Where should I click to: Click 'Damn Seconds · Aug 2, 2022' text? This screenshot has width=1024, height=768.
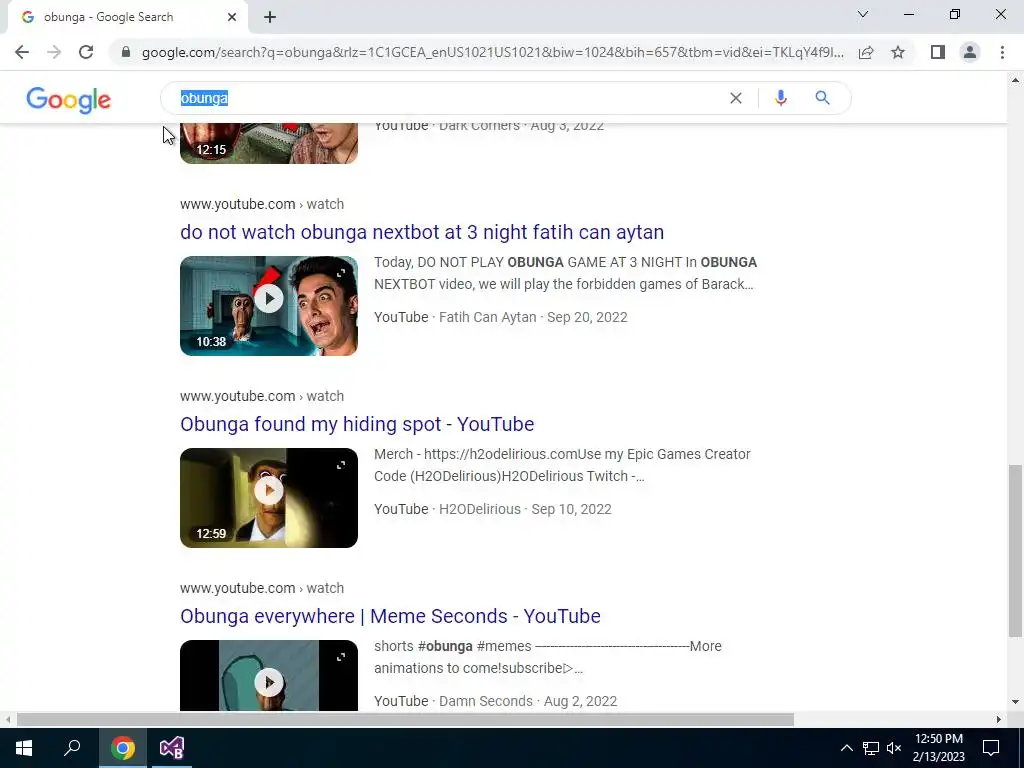point(528,701)
